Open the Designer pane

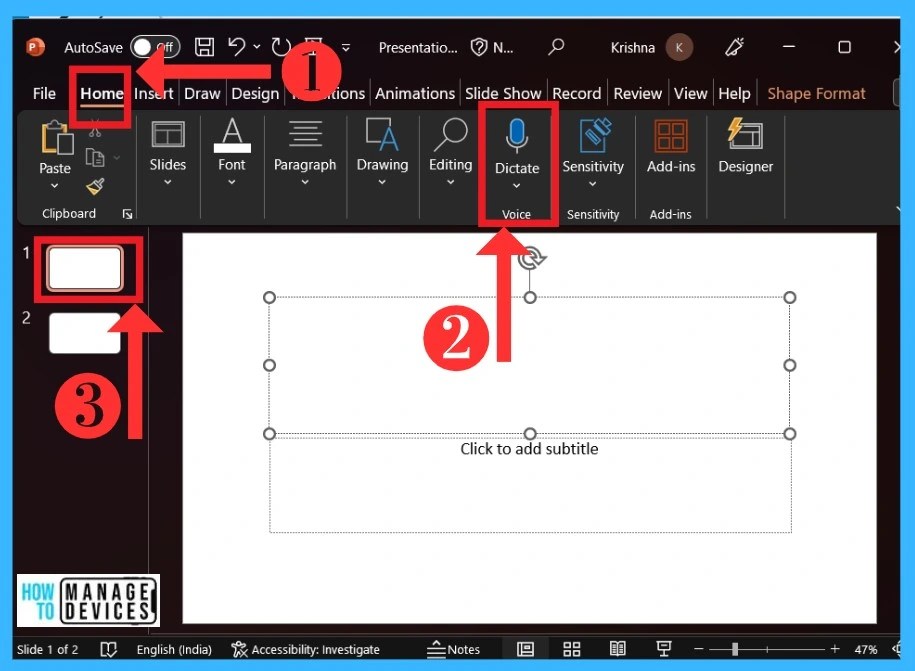745,150
